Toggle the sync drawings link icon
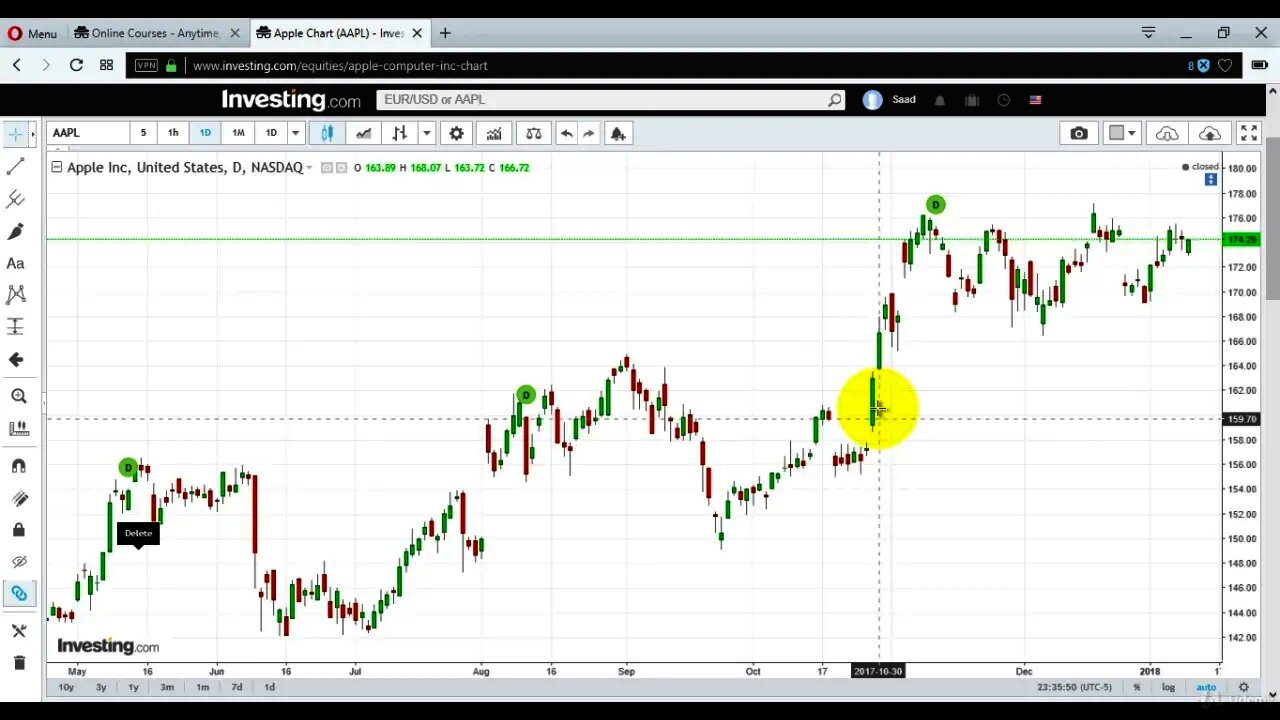This screenshot has width=1280, height=720. [18, 594]
